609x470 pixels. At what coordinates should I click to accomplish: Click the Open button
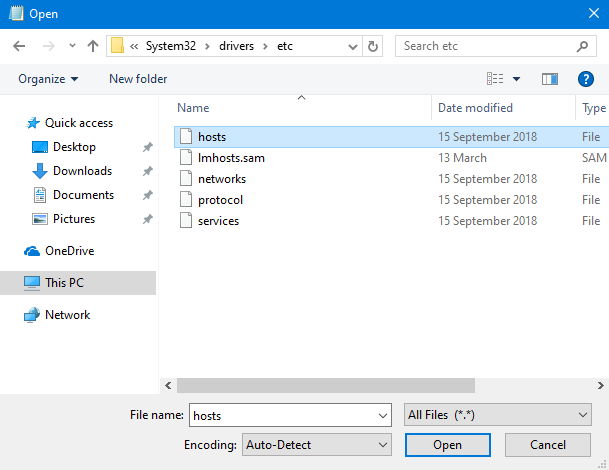click(447, 445)
